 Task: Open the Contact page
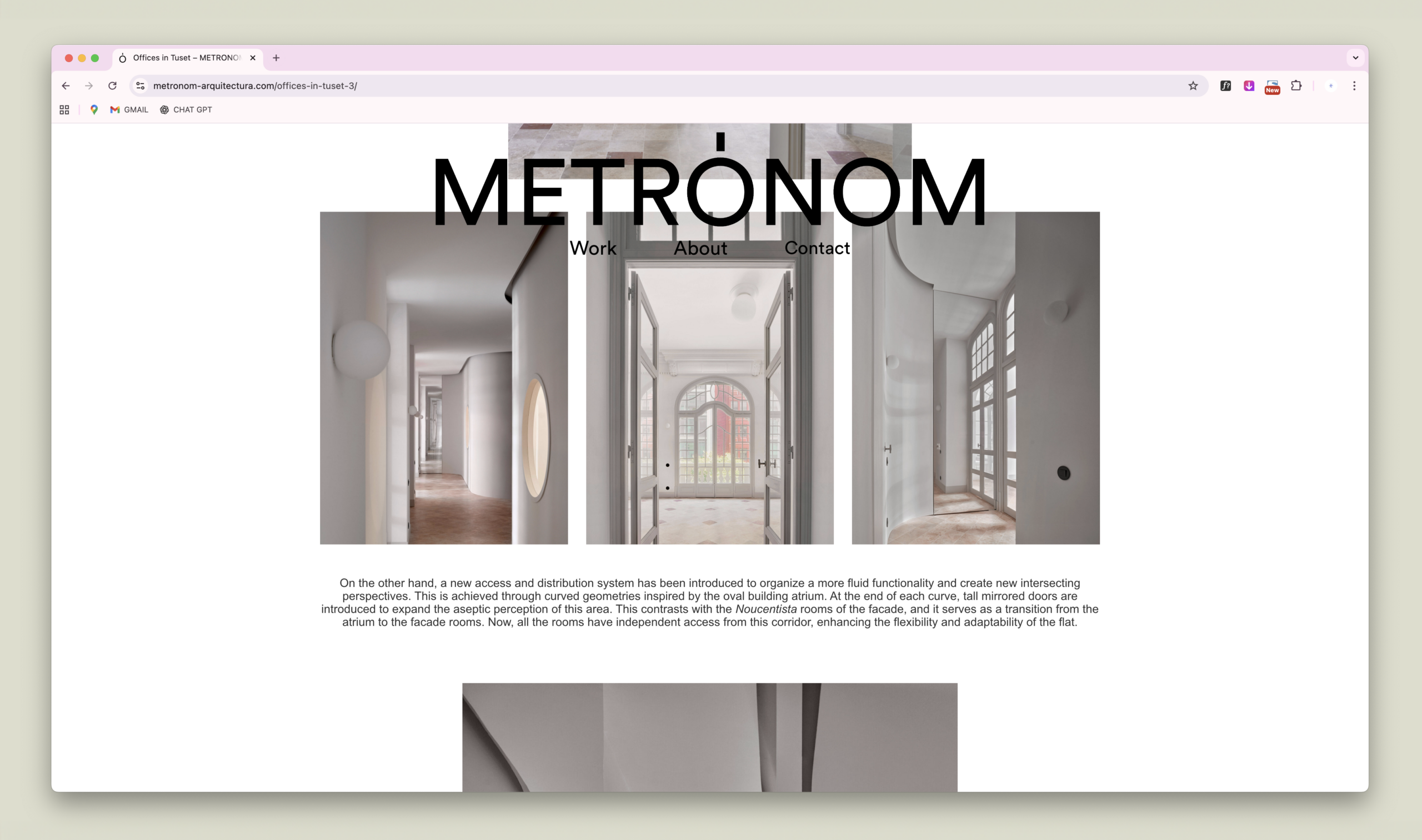pos(817,248)
